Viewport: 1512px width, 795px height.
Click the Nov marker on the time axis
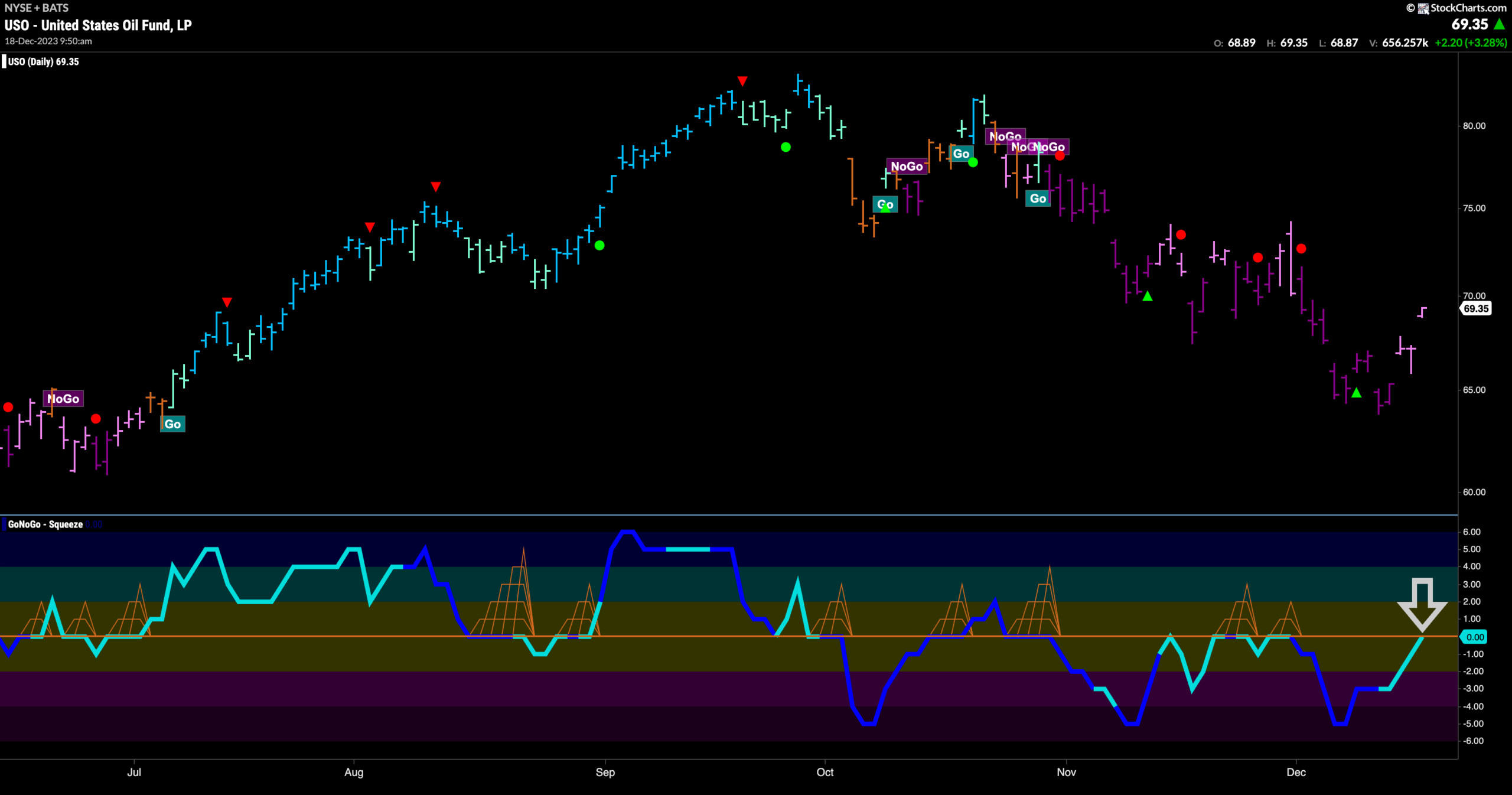1066,772
